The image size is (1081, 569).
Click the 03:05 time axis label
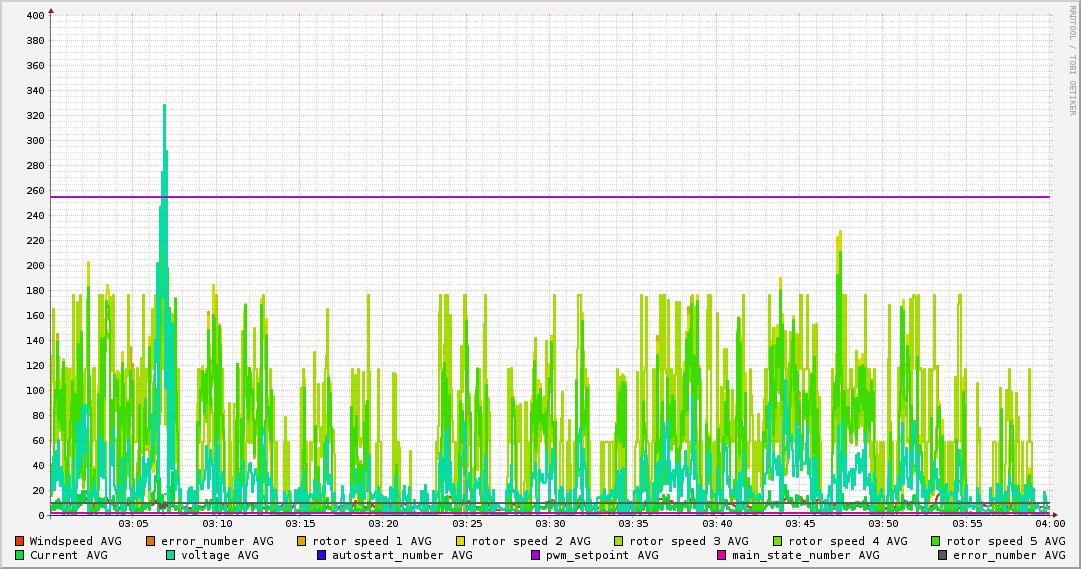point(133,523)
